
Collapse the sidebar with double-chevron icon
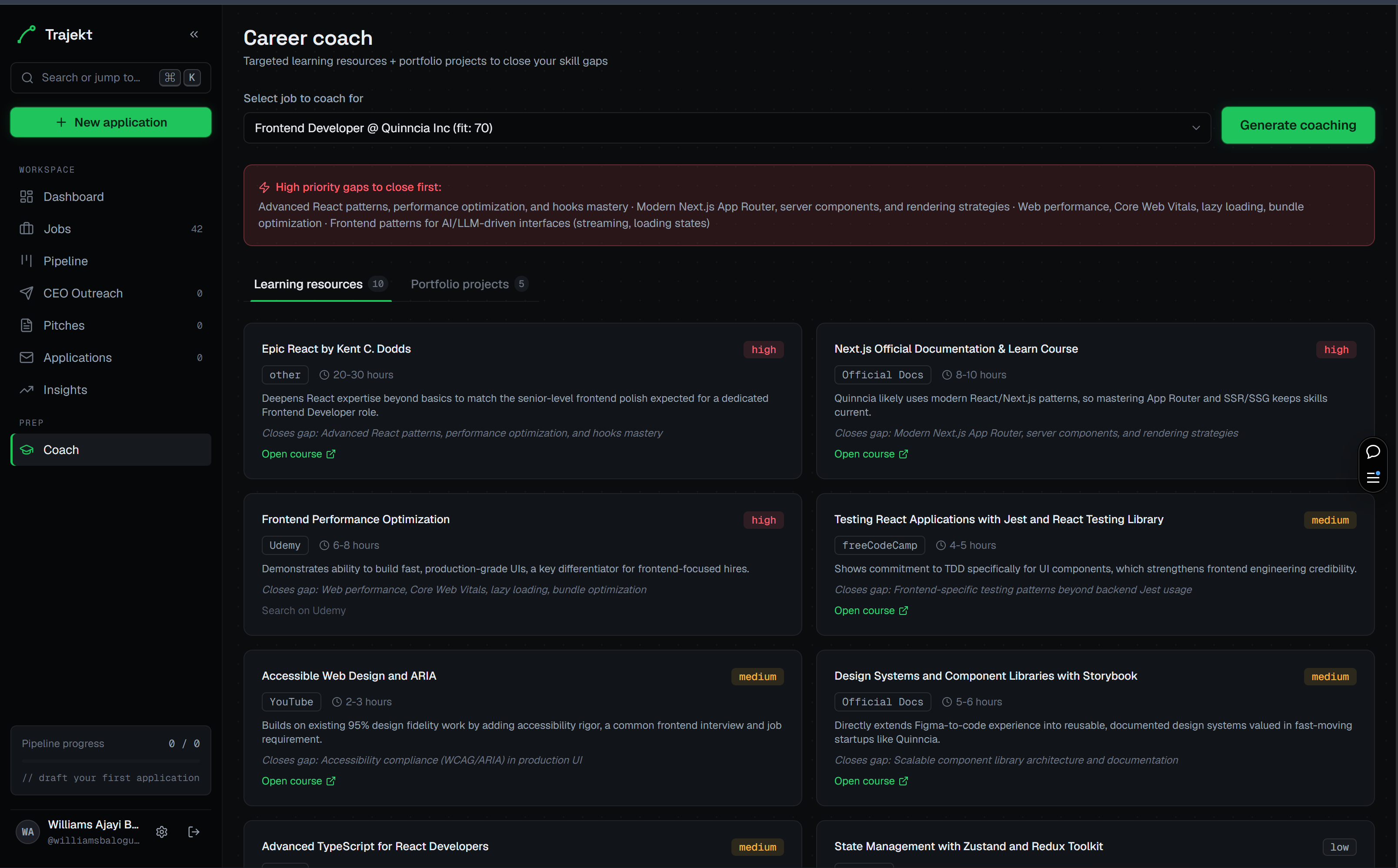[x=194, y=34]
